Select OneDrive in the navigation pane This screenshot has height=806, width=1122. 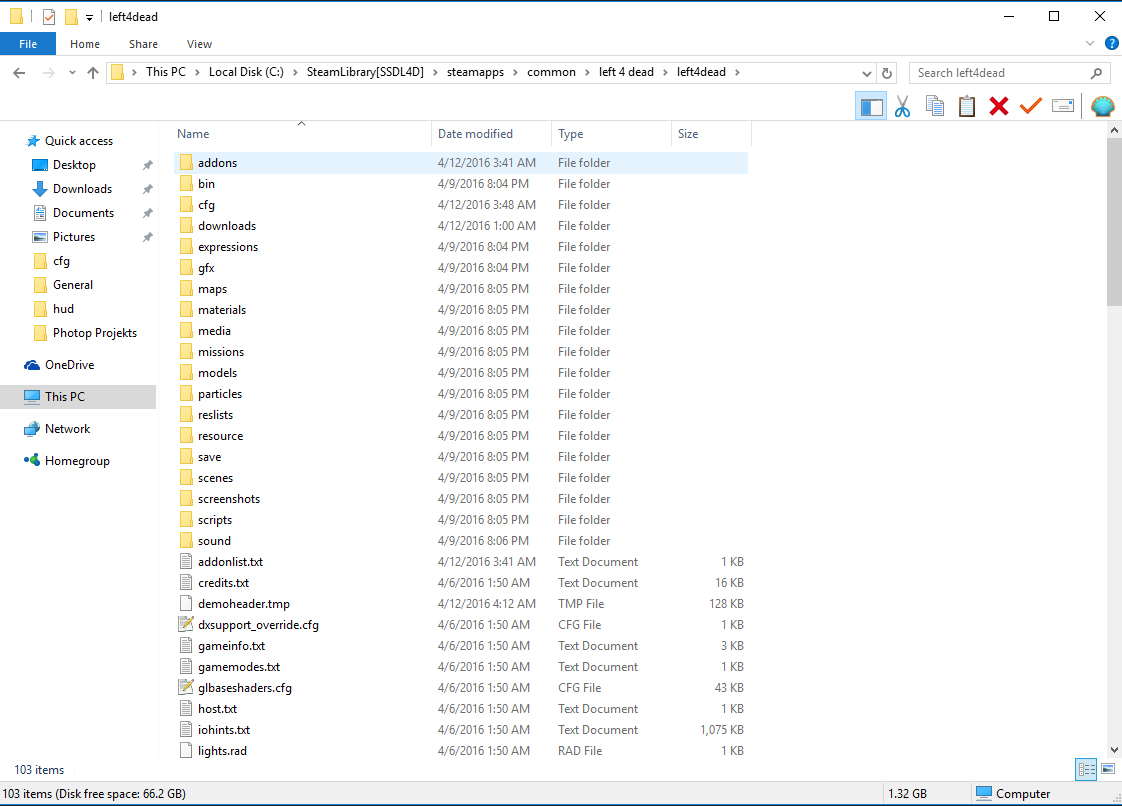pyautogui.click(x=69, y=365)
